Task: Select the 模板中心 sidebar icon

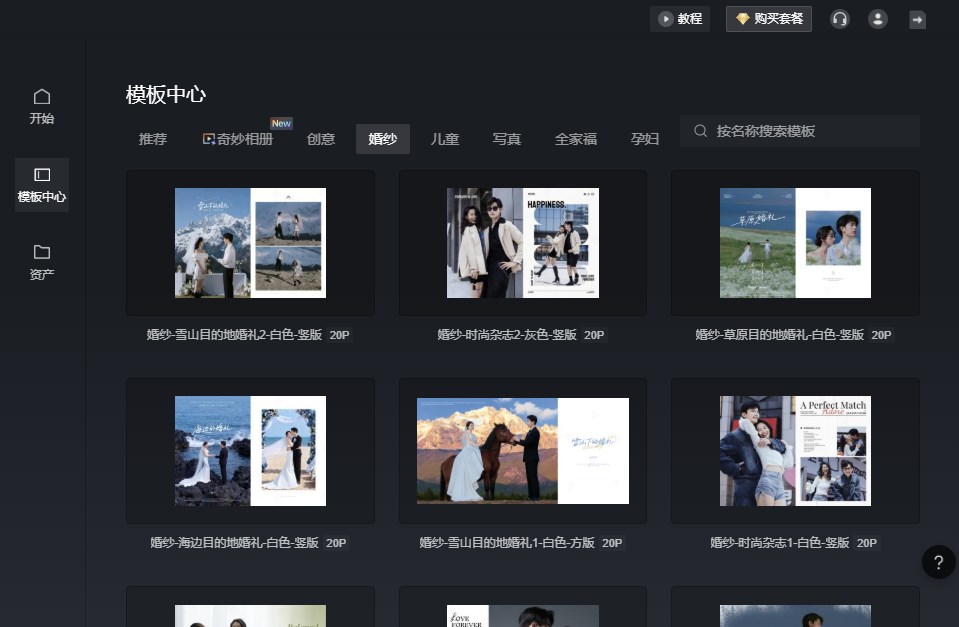Action: coord(42,175)
